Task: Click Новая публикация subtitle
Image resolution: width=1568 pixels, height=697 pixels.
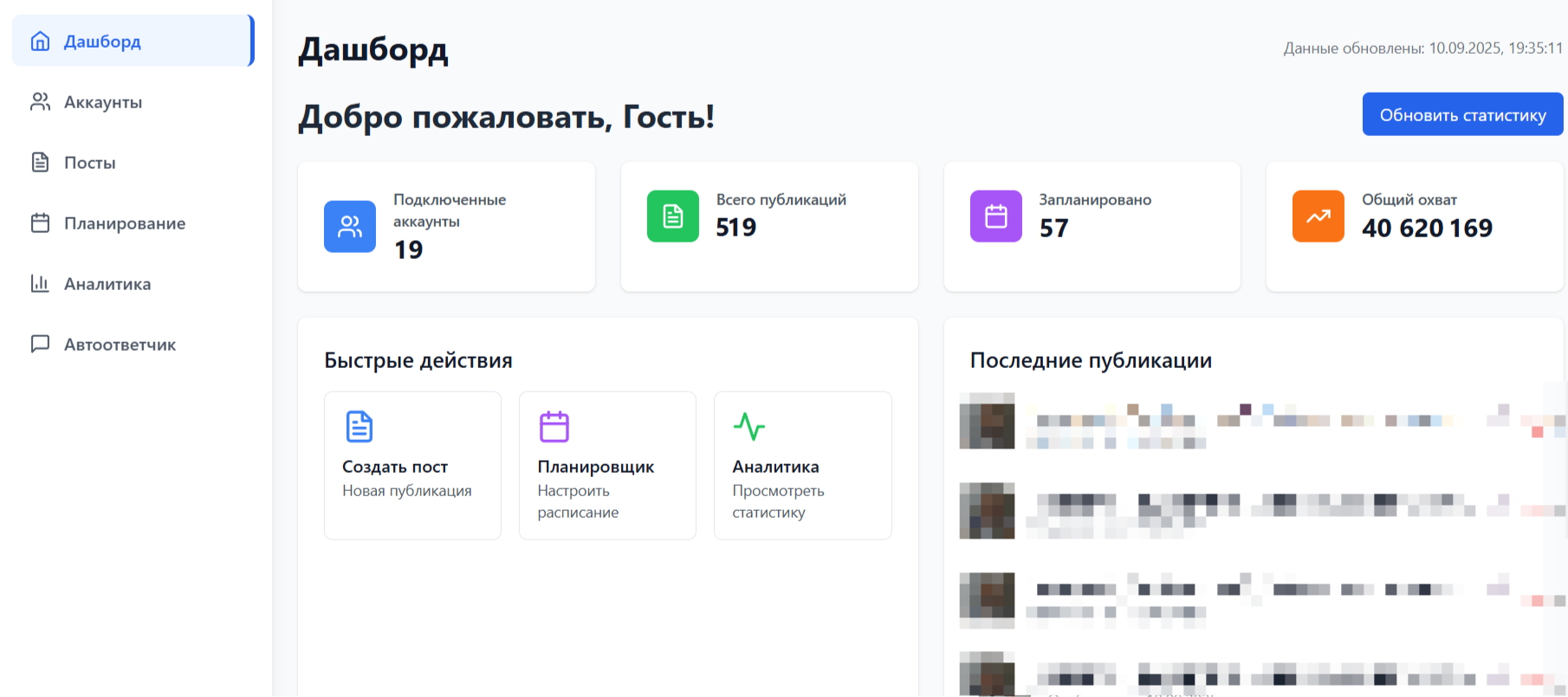Action: 407,491
